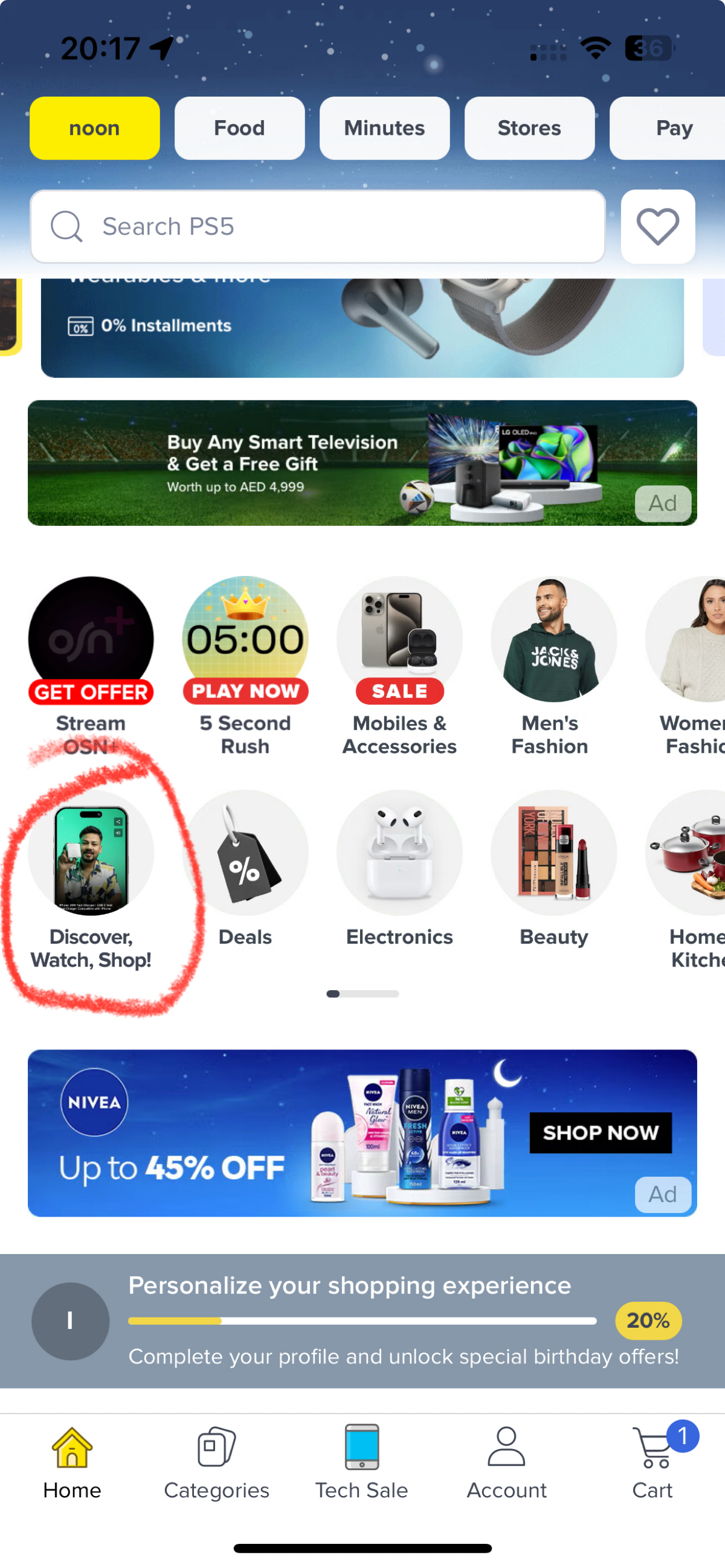This screenshot has height=1568, width=725.
Task: Switch to the Minutes tab
Action: pos(384,128)
